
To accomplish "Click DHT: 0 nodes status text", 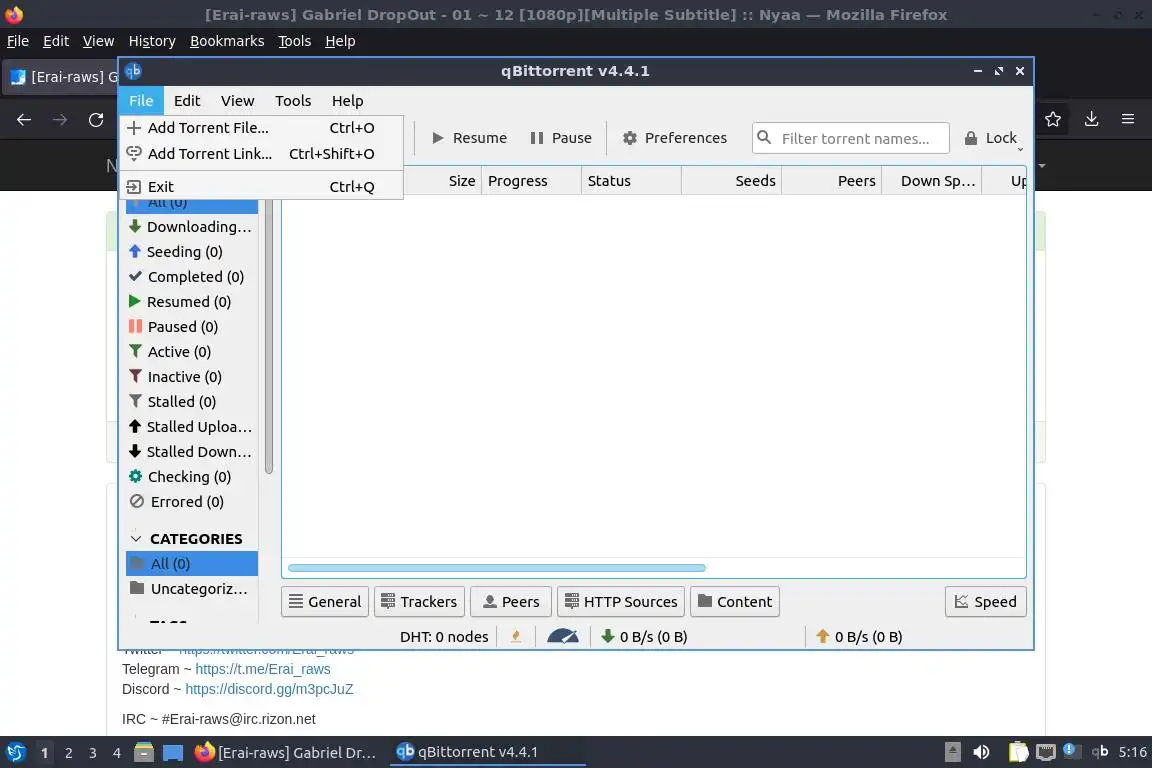I will click(x=444, y=637).
